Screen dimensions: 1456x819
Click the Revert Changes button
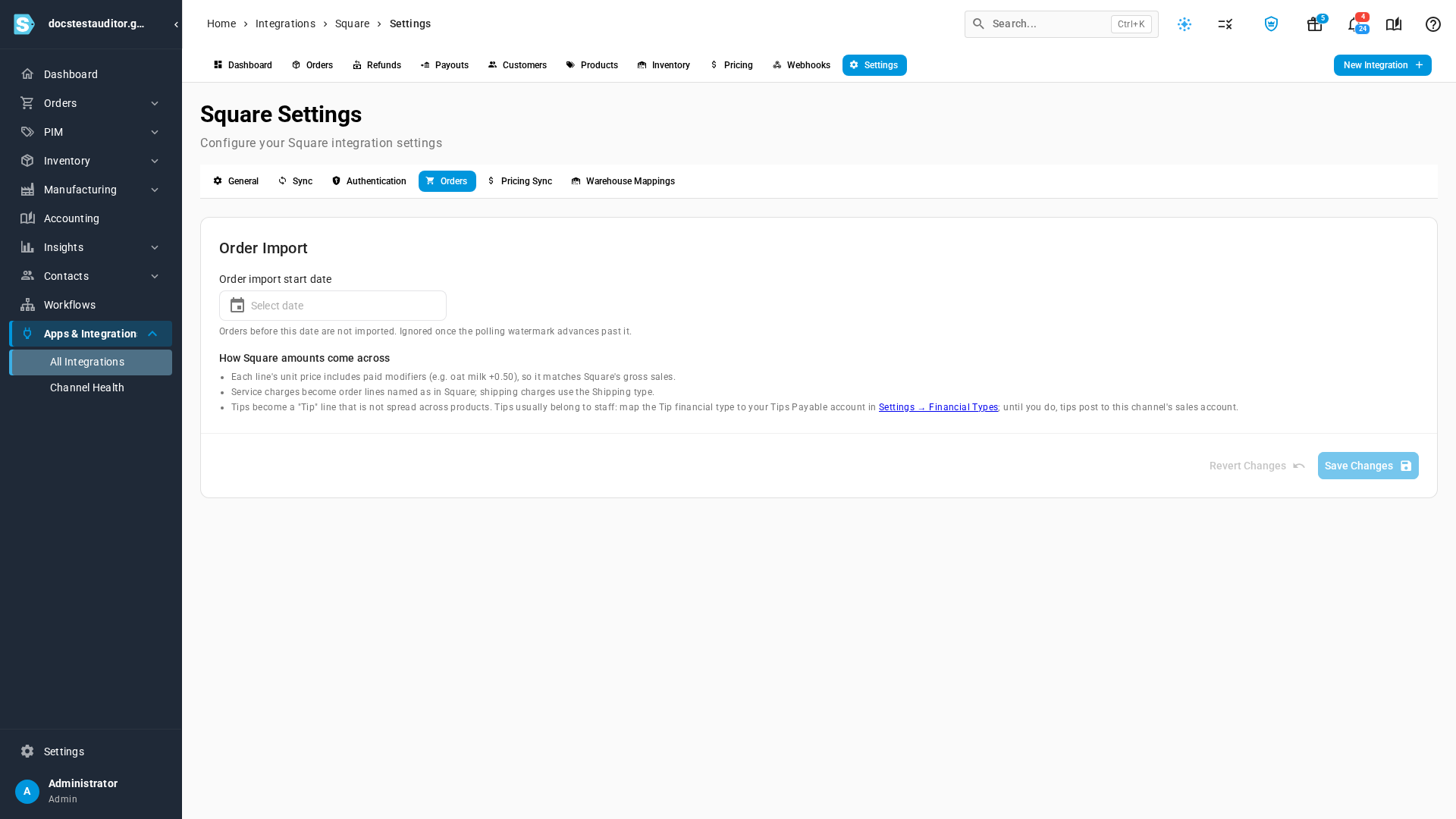point(1257,466)
